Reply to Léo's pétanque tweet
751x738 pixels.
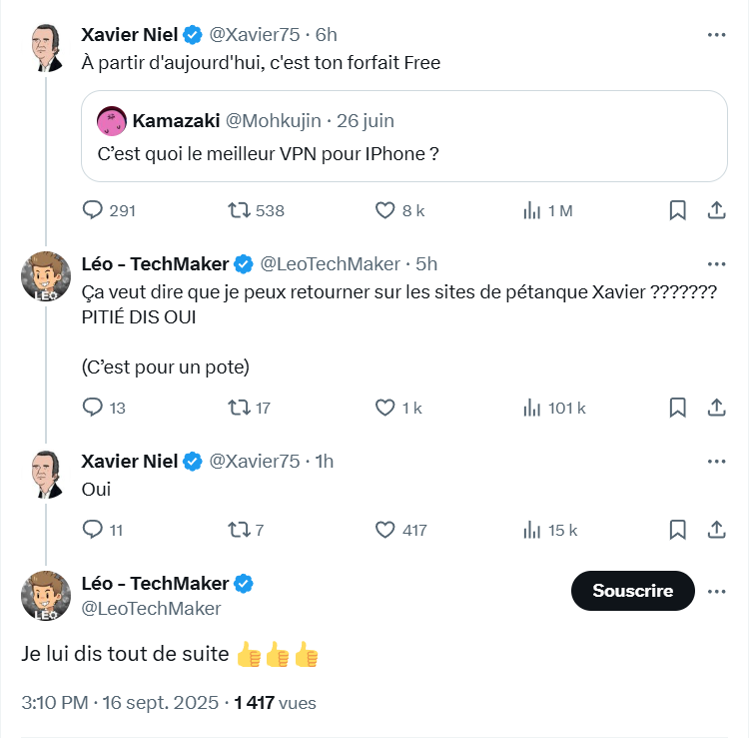pos(92,407)
